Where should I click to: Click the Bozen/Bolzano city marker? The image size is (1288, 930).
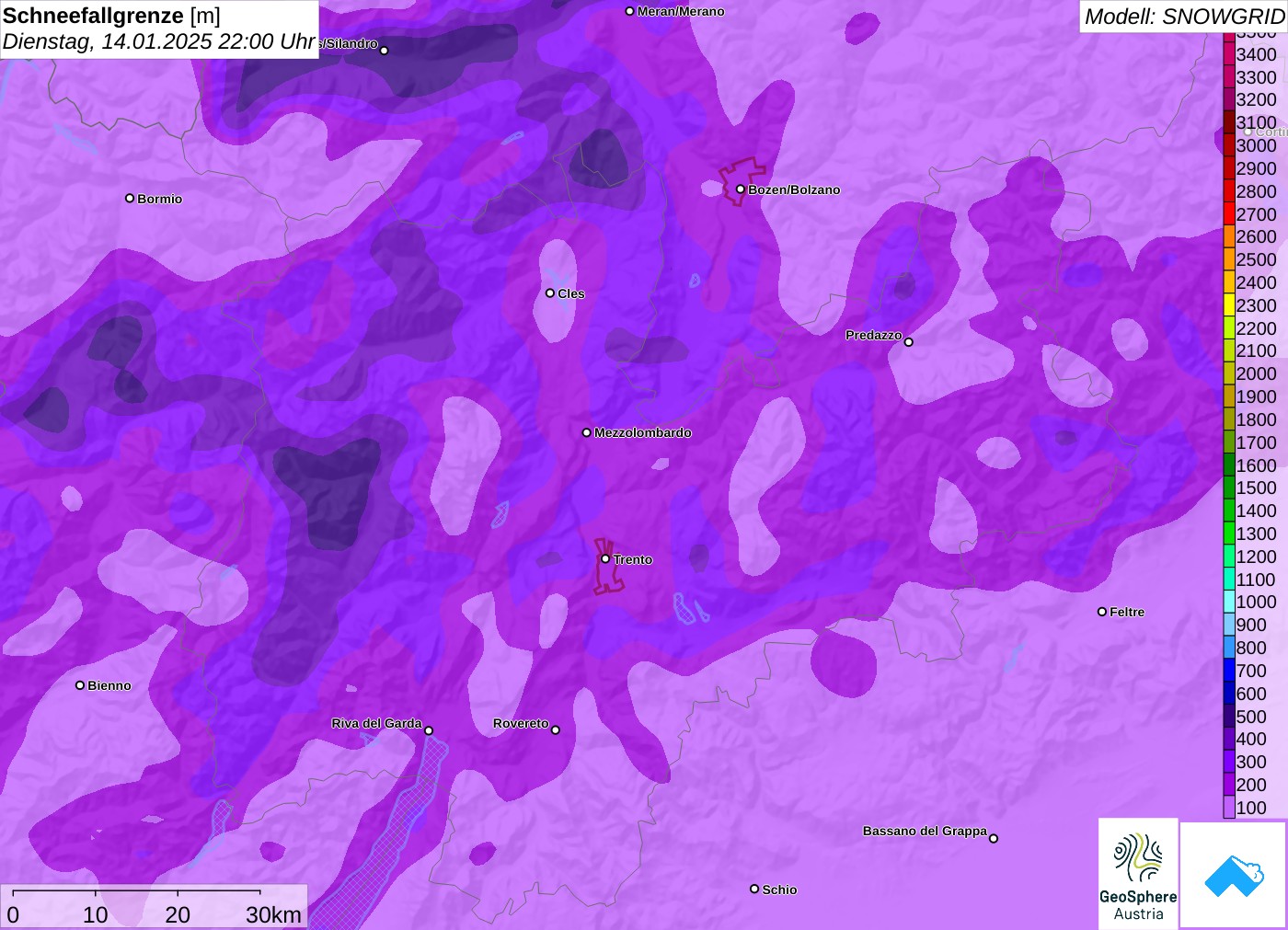pos(740,189)
